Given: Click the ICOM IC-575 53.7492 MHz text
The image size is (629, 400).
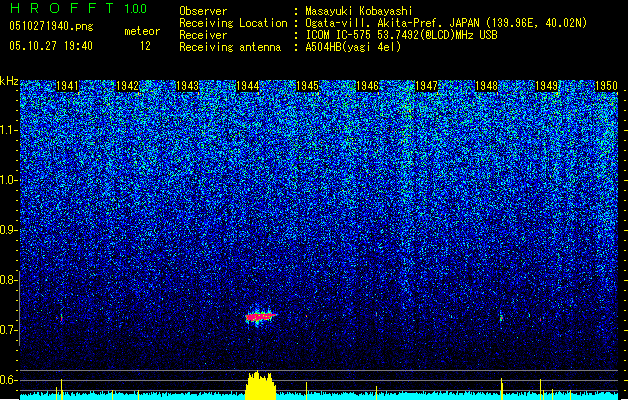Looking at the screenshot, I should (x=402, y=35).
